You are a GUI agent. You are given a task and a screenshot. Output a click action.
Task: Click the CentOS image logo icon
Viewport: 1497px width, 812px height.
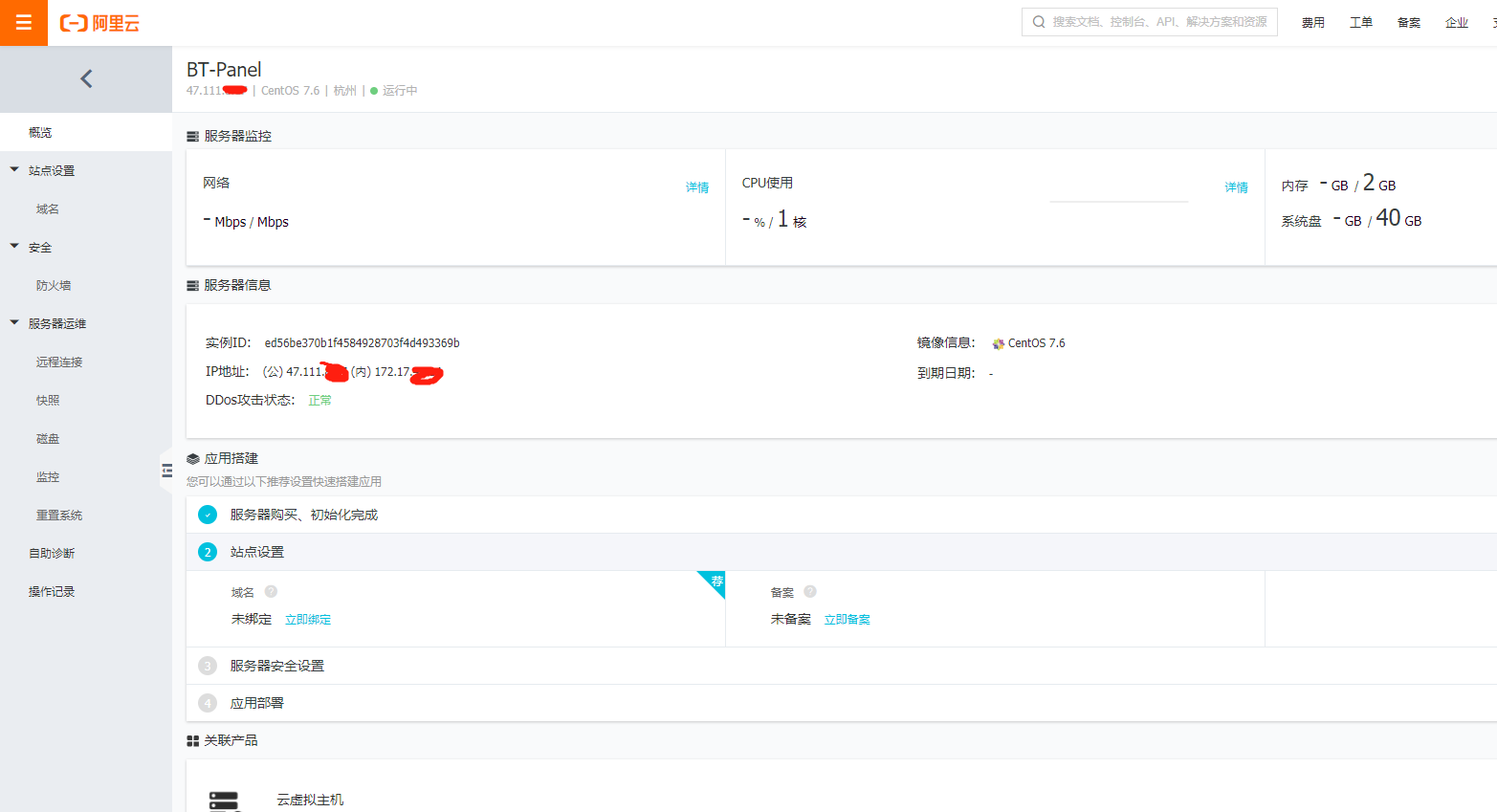pos(998,343)
